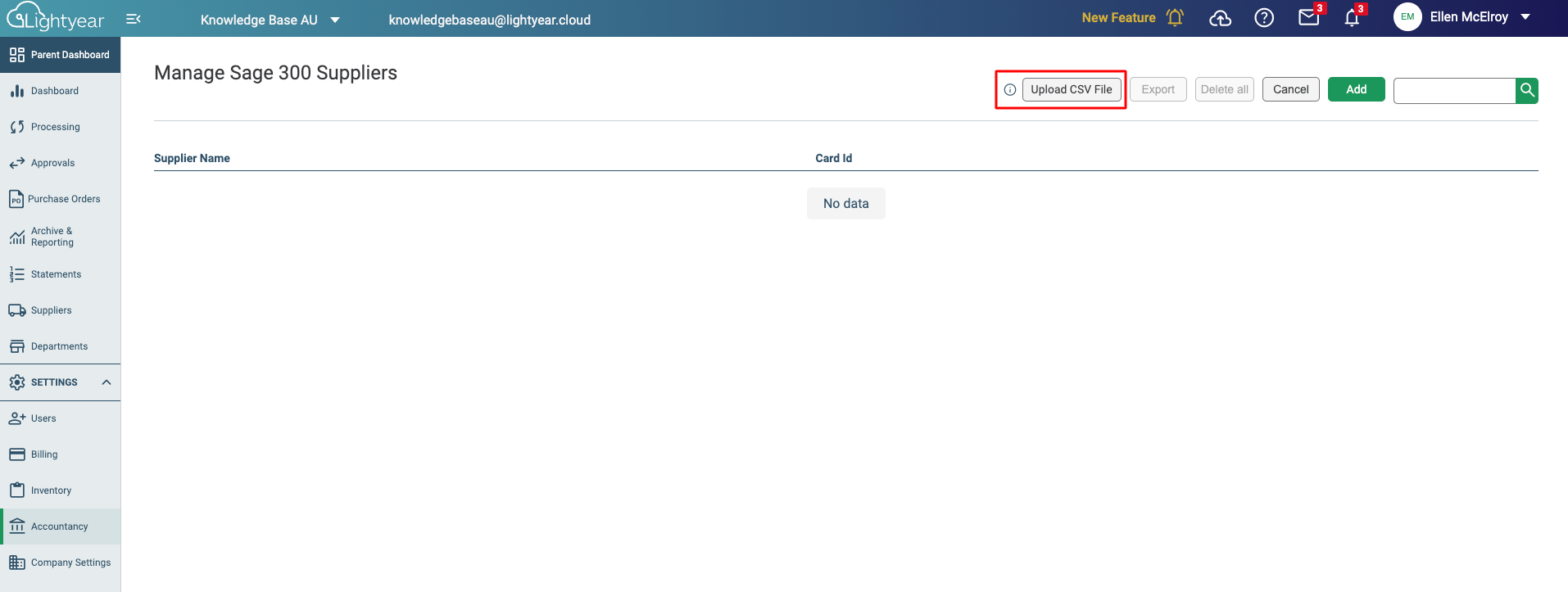The width and height of the screenshot is (1568, 592).
Task: Open the Knowledge Base AU company dropdown
Action: 270,20
